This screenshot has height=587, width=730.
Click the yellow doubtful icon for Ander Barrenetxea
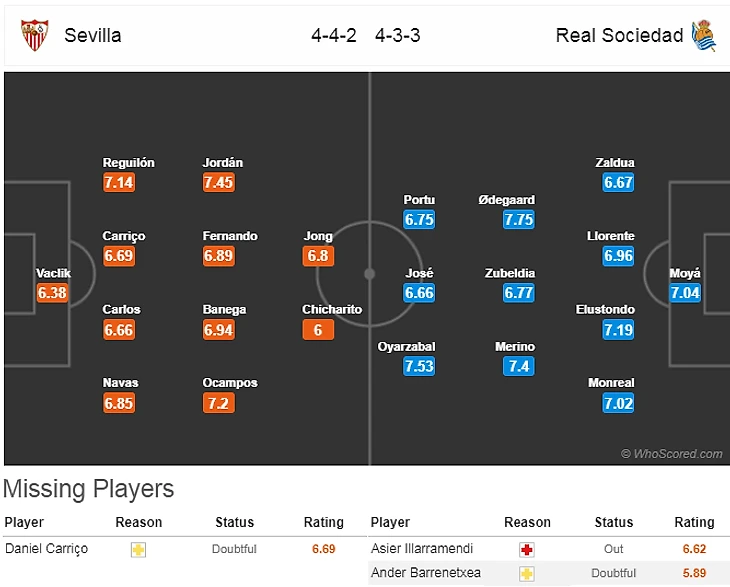click(x=527, y=573)
